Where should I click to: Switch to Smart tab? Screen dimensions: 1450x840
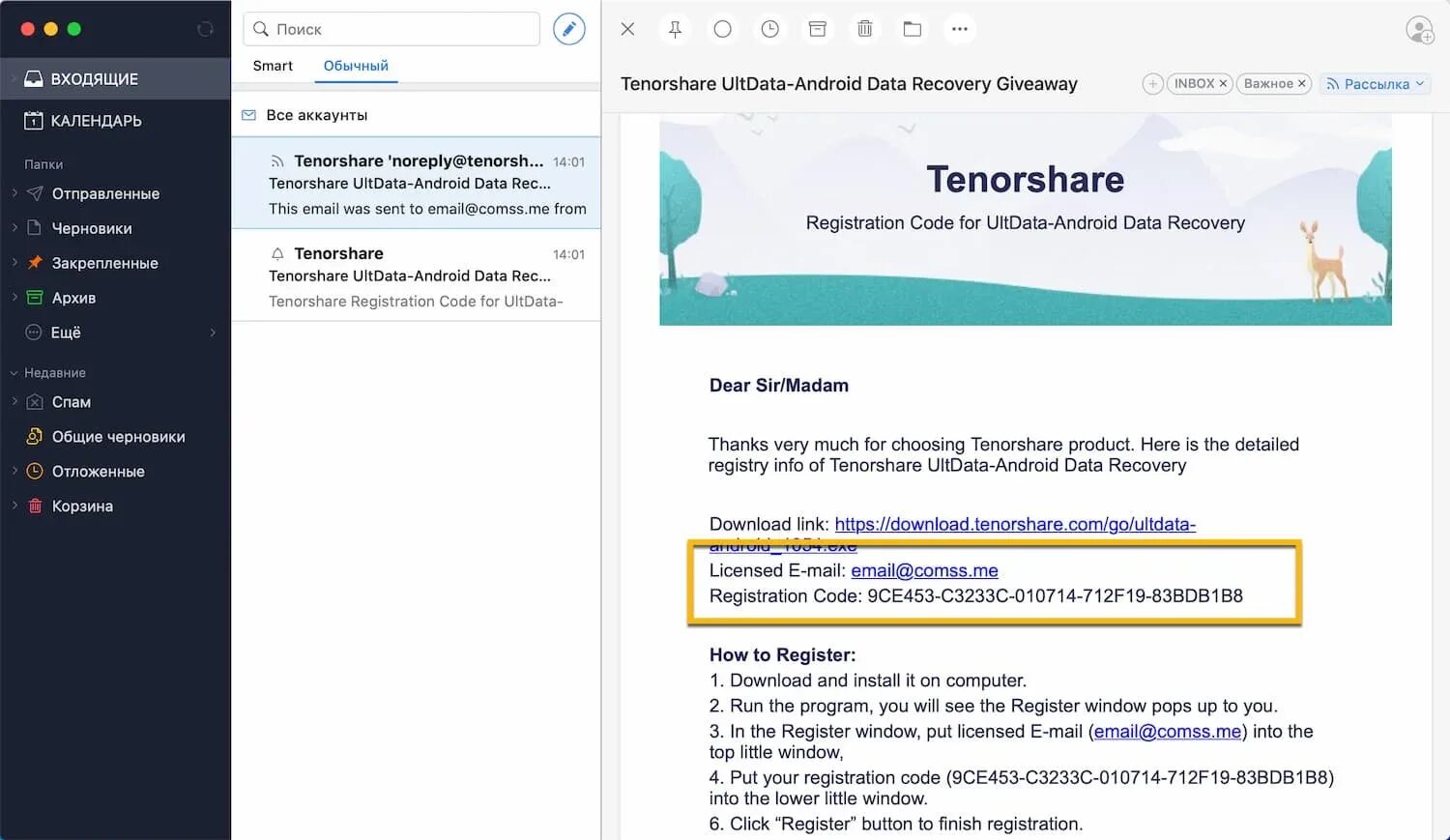[273, 66]
